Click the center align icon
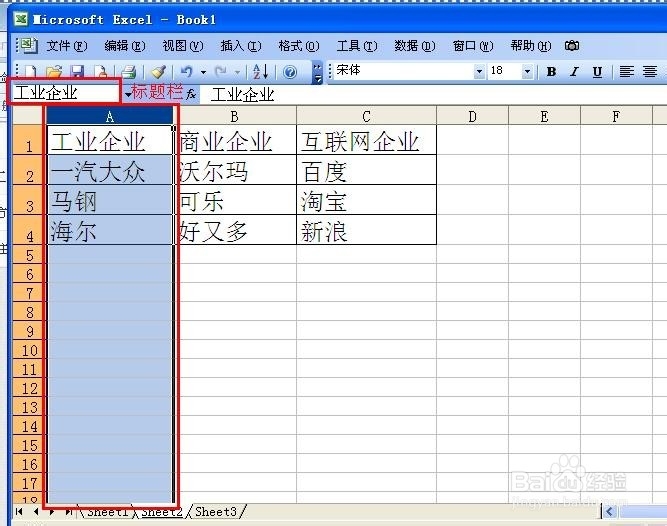 point(650,72)
